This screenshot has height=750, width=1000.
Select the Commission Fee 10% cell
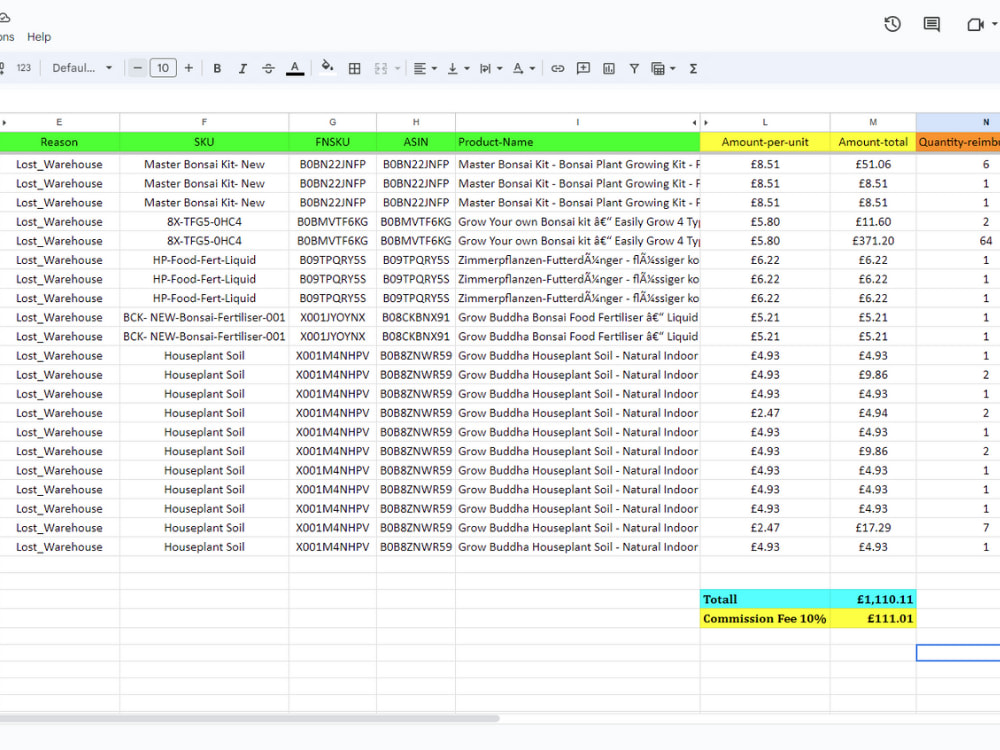(765, 619)
